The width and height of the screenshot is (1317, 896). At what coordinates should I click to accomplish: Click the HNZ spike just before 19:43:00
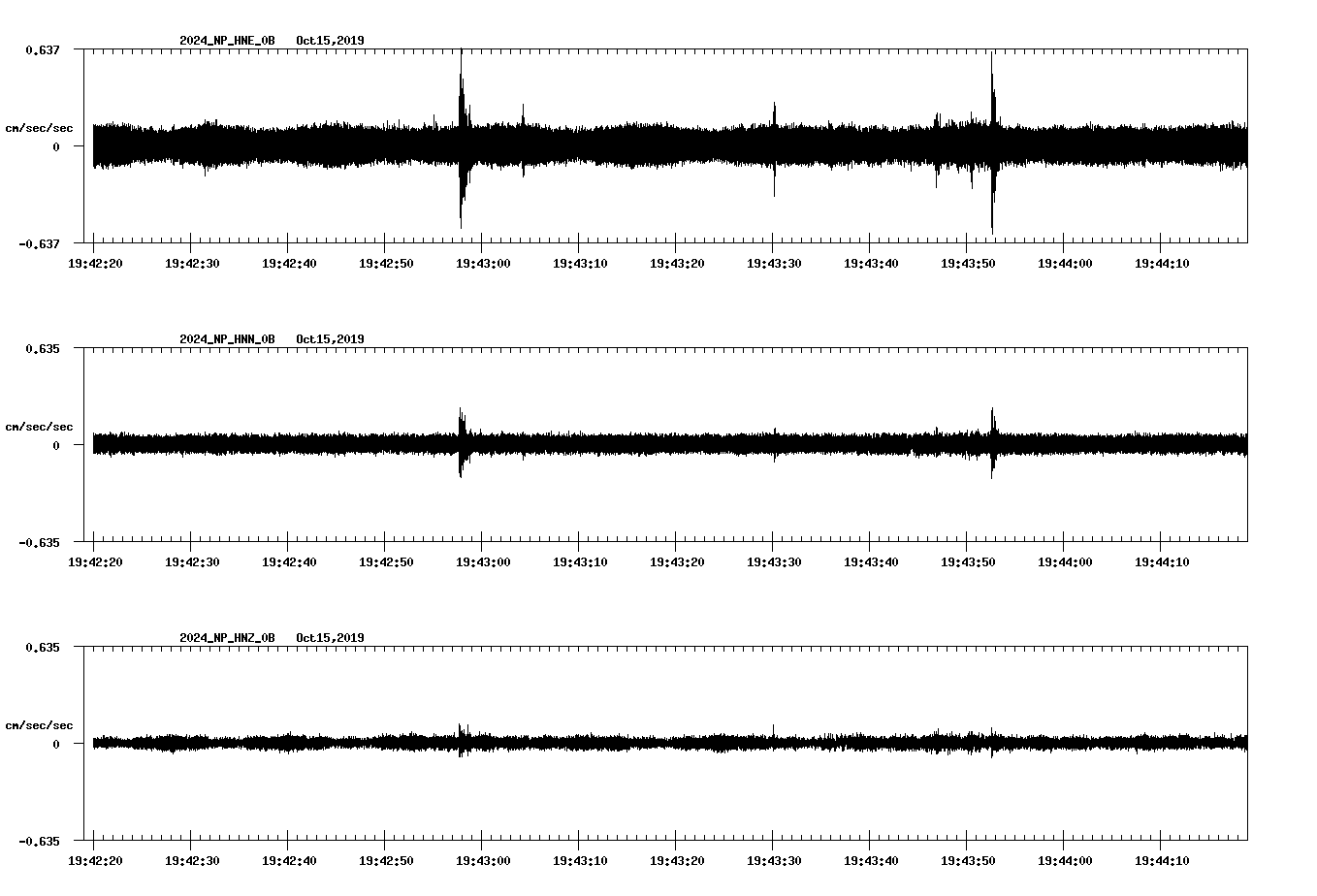point(463,740)
